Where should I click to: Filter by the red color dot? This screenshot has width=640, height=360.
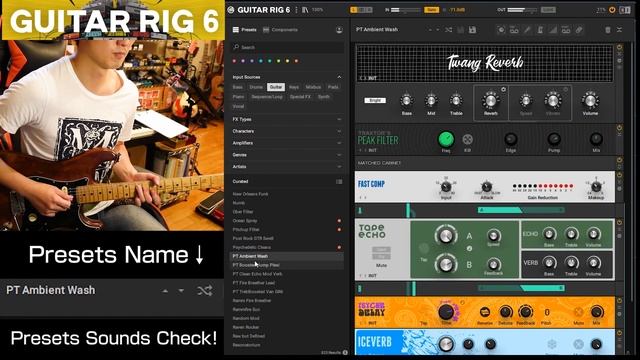coord(234,61)
